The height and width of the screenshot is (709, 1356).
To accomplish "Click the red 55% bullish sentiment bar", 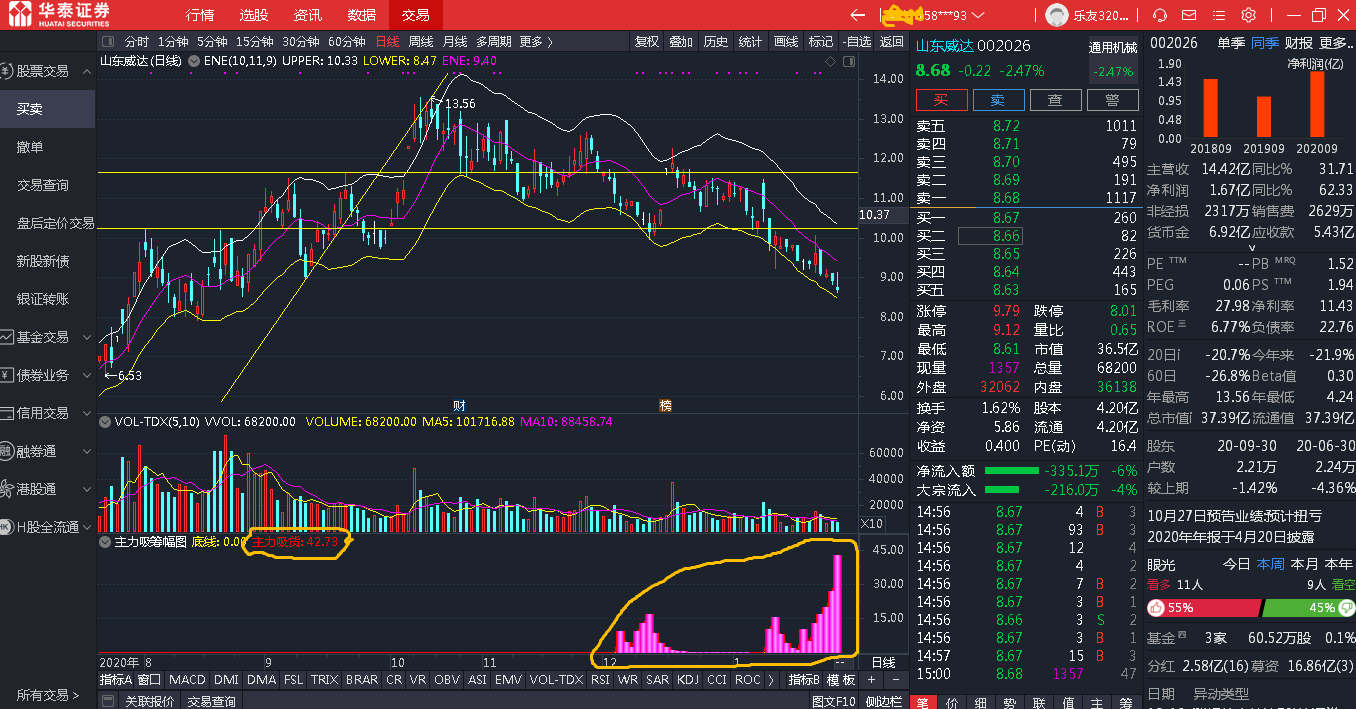I will pos(1203,608).
